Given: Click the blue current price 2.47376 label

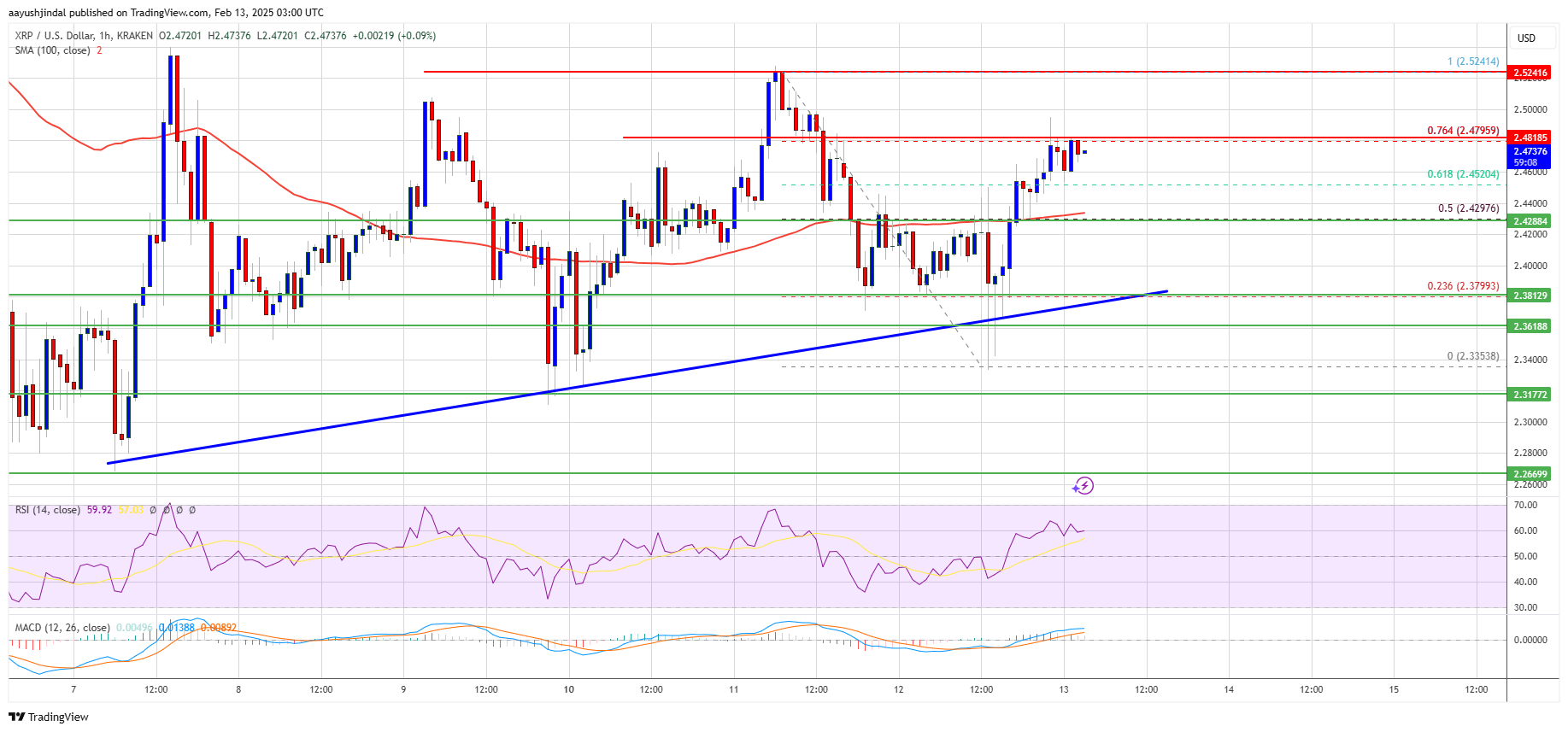Looking at the screenshot, I should pos(1530,151).
